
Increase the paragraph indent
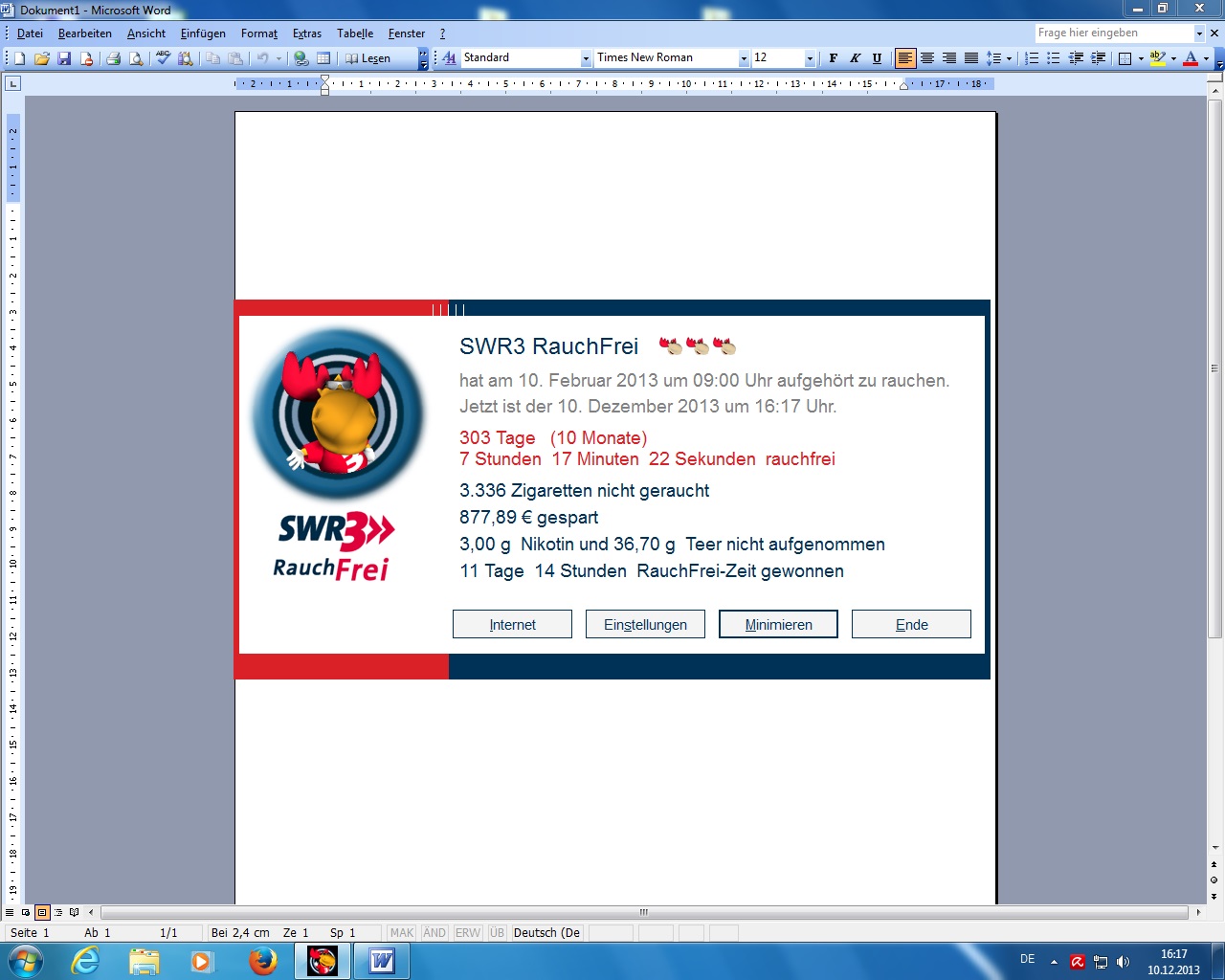1098,58
